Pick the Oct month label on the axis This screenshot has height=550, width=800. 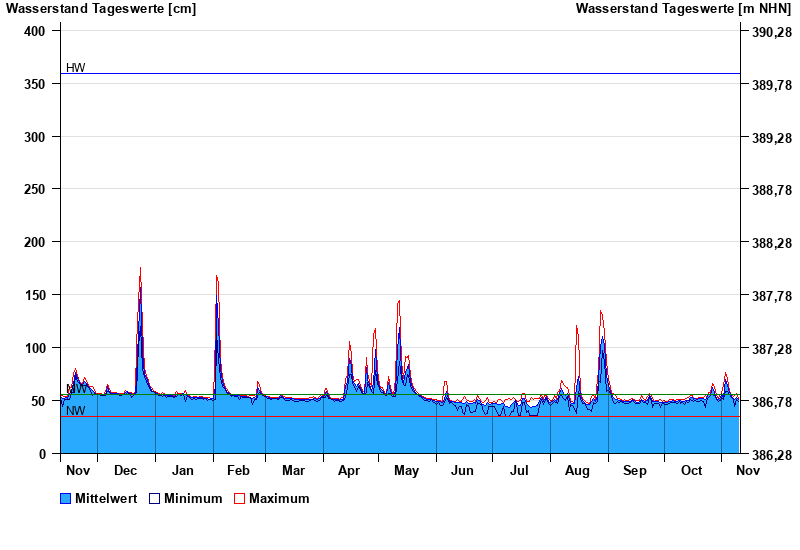(x=692, y=470)
